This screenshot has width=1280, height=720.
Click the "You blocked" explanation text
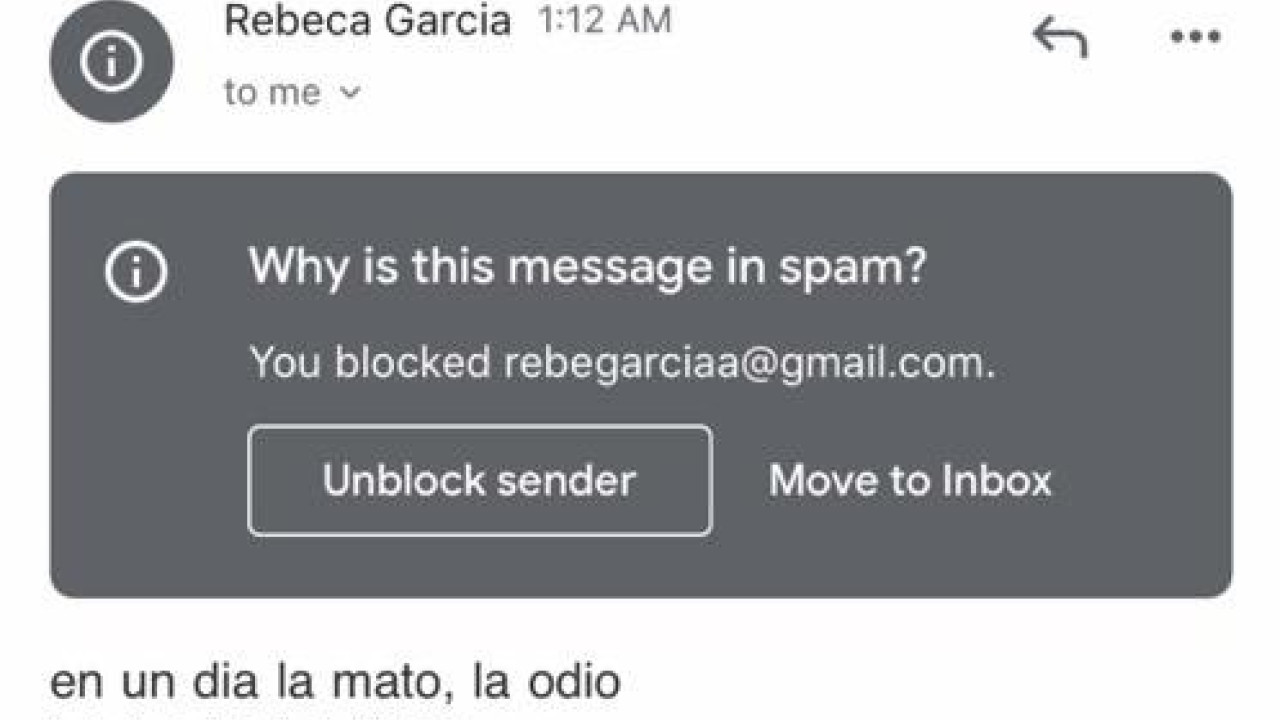click(370, 362)
